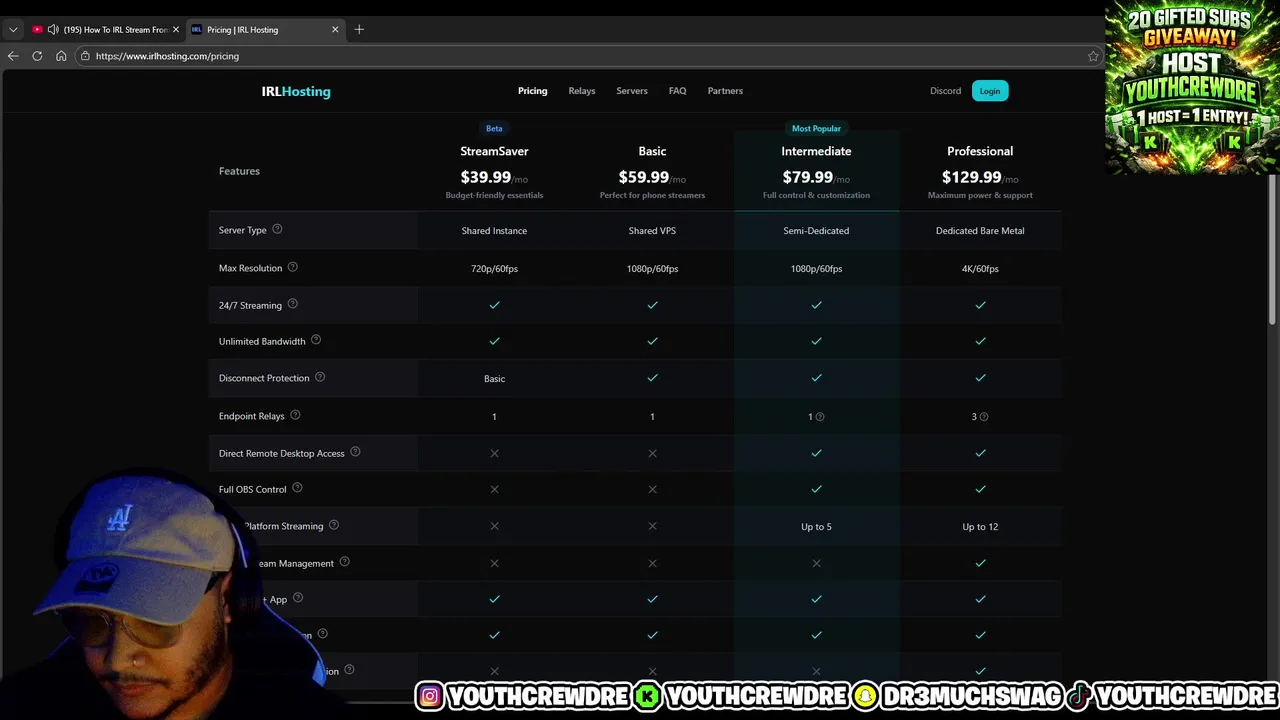Select the StreamSaver plan heading

tap(494, 151)
